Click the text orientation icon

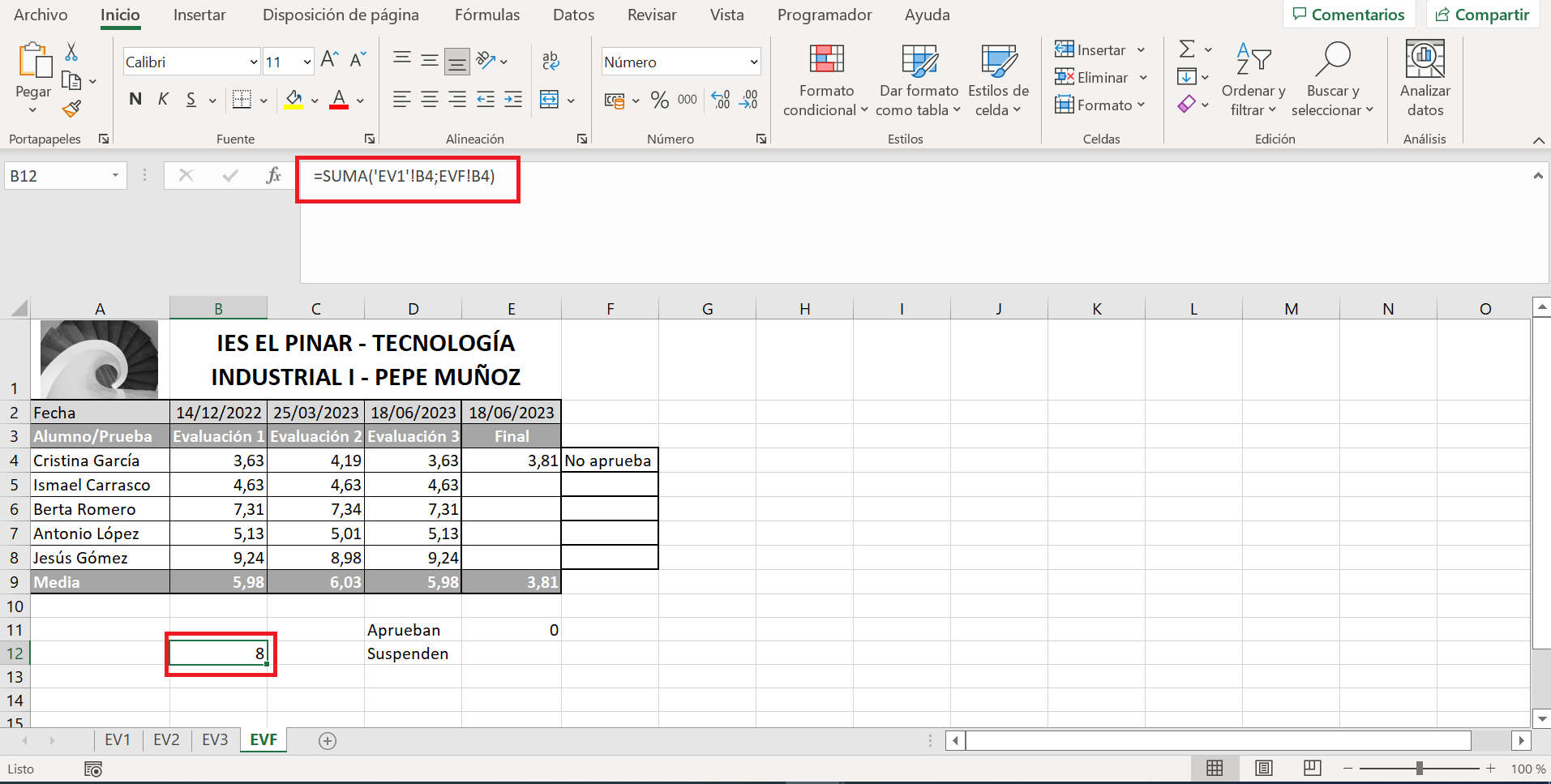[486, 59]
